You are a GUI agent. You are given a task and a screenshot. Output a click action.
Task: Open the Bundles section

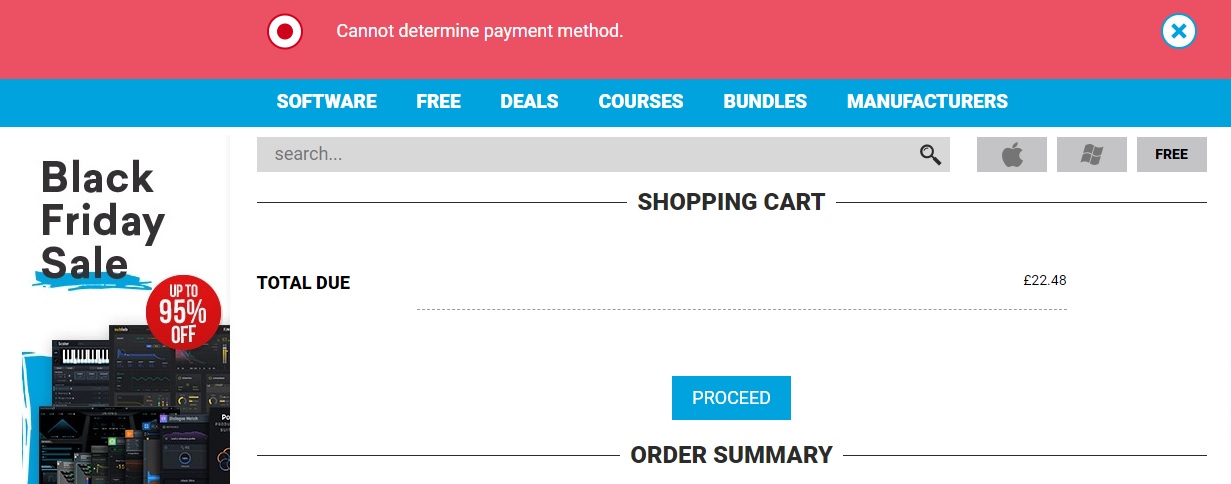click(x=764, y=101)
